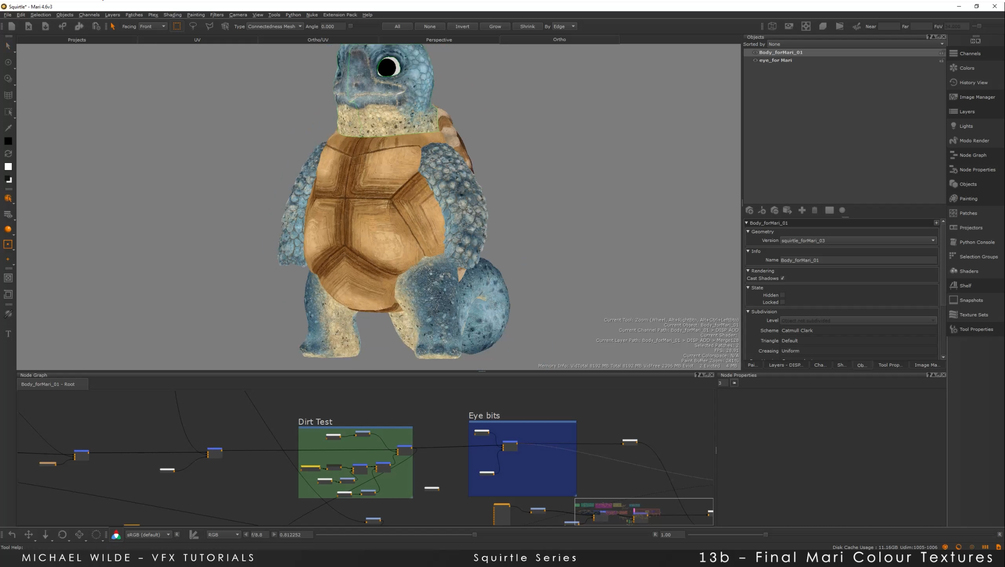
Task: Open Tool Properties from sidebar
Action: click(975, 329)
